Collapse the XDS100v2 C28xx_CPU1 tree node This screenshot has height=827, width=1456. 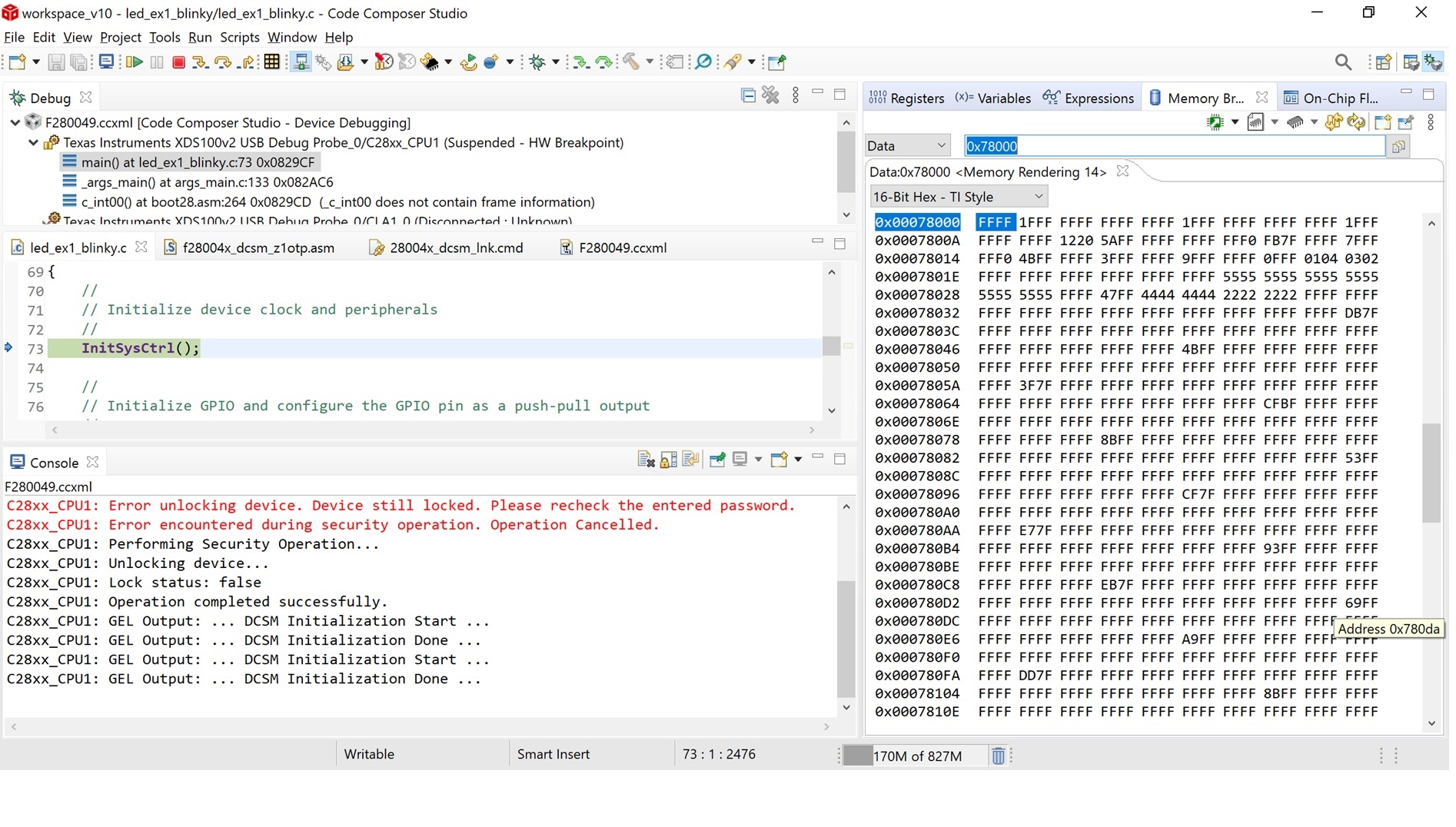point(33,142)
